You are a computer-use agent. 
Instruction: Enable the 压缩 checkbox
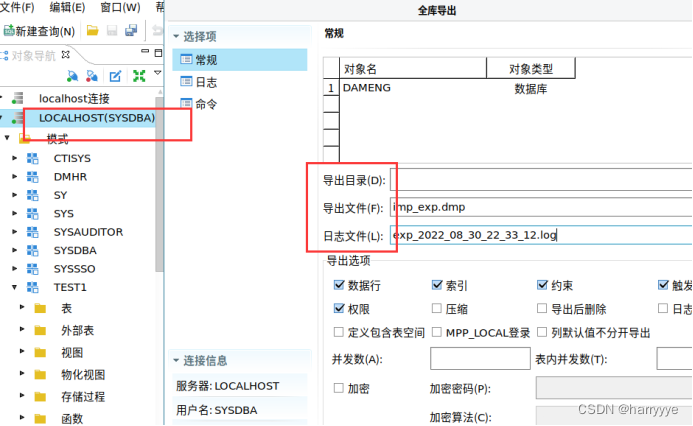pyautogui.click(x=437, y=308)
